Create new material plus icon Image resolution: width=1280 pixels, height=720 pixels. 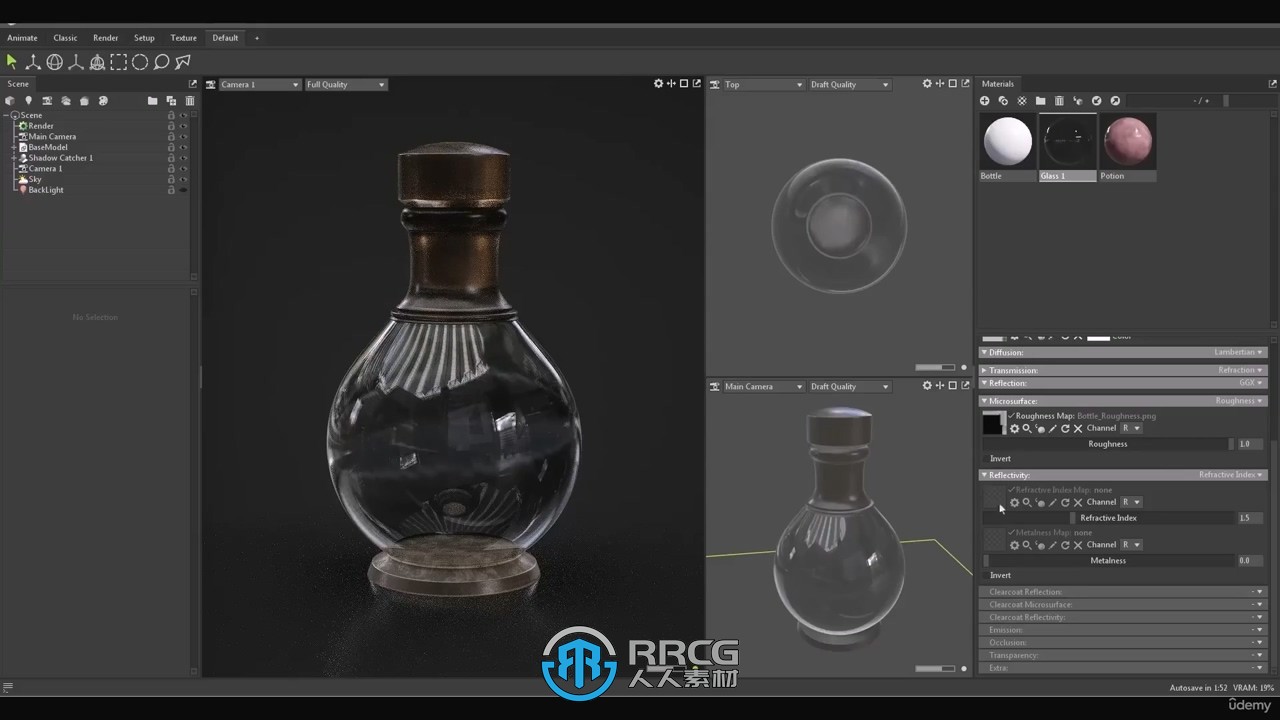(984, 101)
